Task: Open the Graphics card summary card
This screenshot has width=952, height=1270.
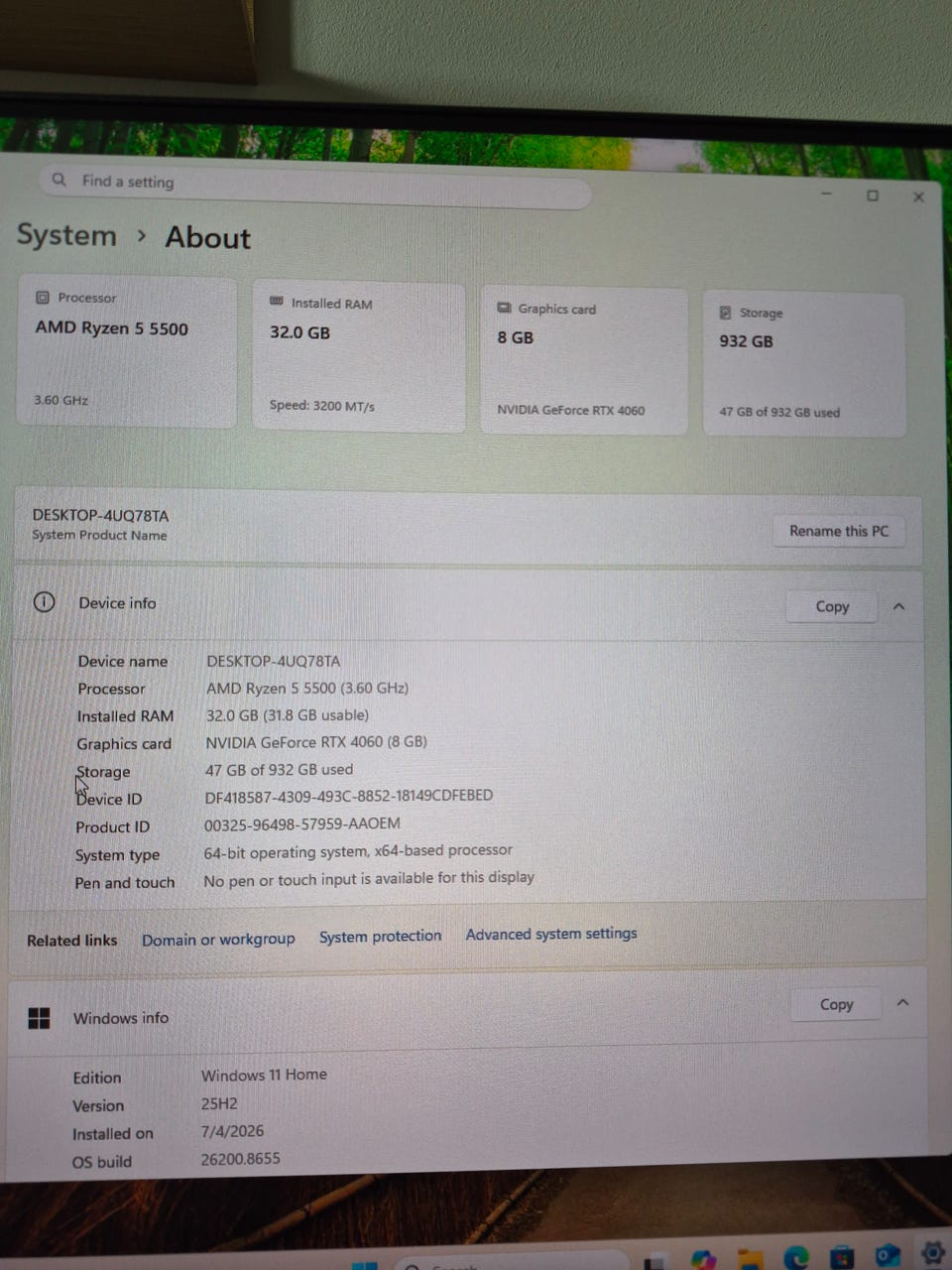Action: (x=584, y=360)
